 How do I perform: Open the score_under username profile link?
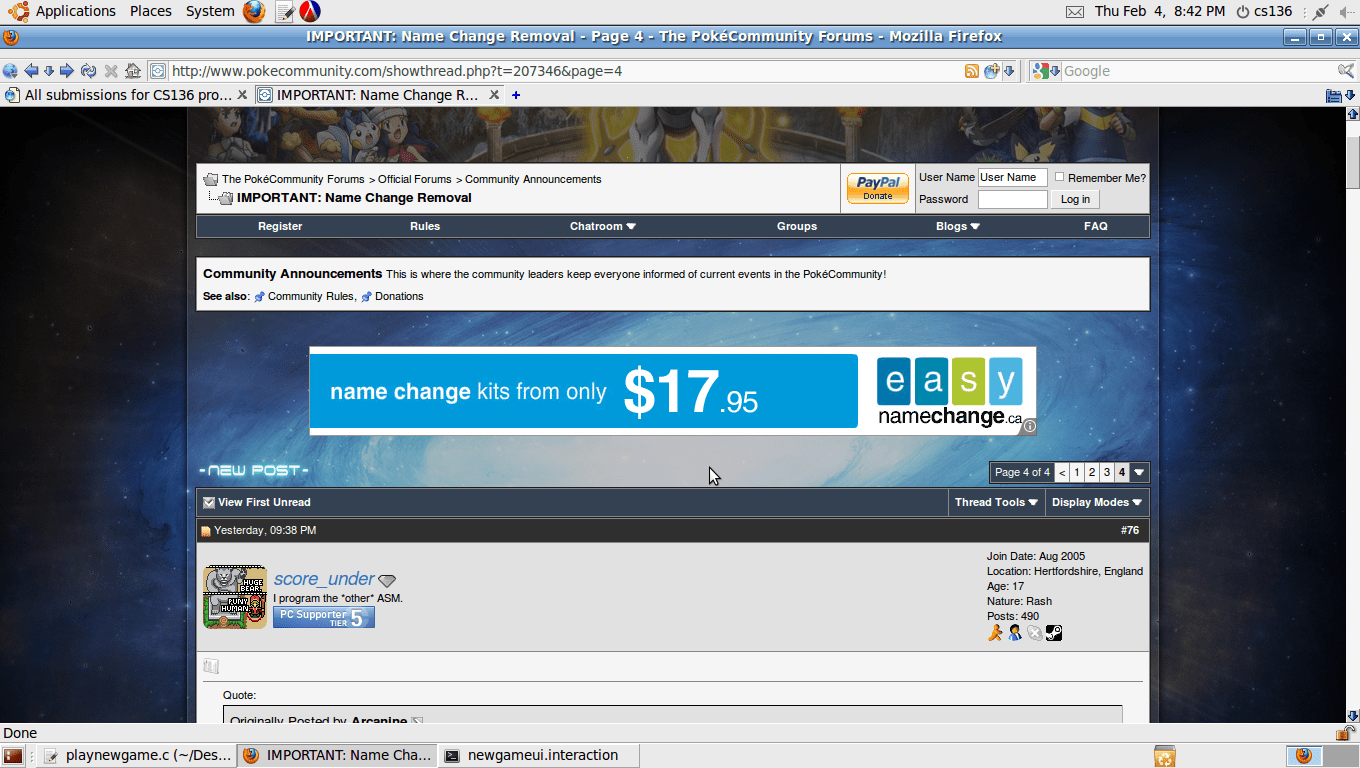tap(324, 579)
